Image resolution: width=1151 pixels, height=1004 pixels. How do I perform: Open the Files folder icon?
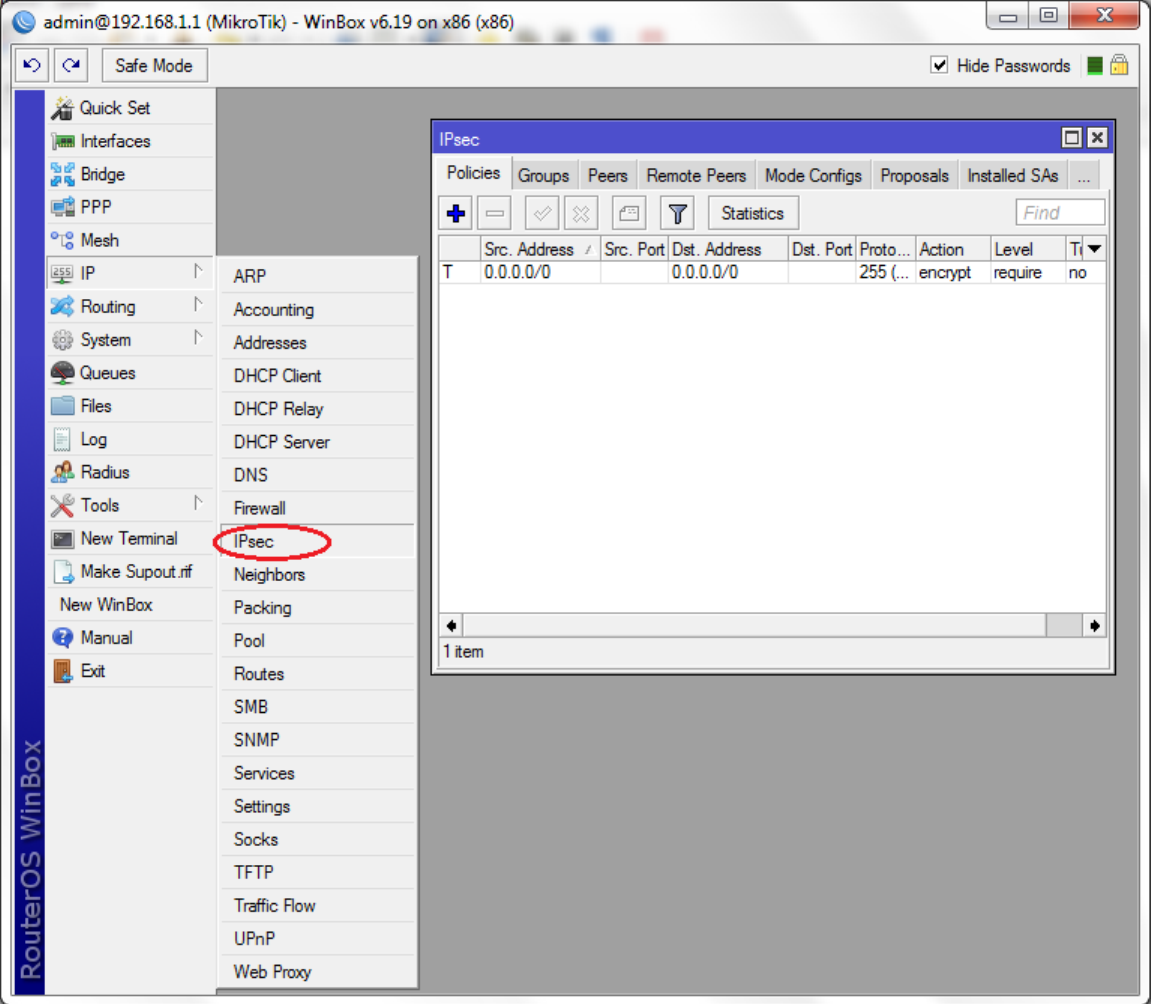[x=62, y=406]
